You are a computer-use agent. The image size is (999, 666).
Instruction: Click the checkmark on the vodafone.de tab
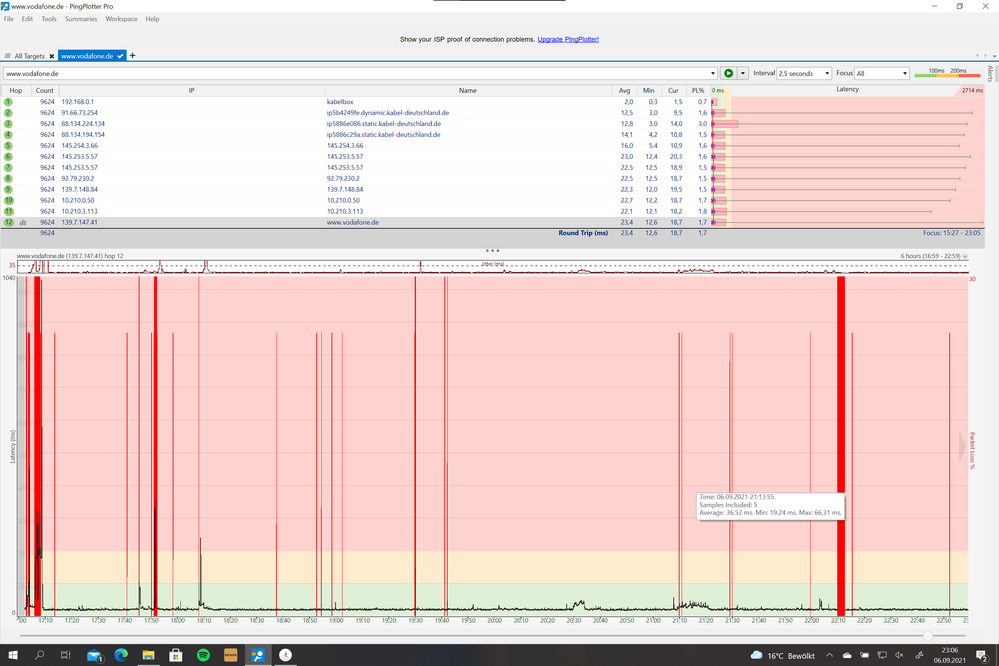coord(120,56)
